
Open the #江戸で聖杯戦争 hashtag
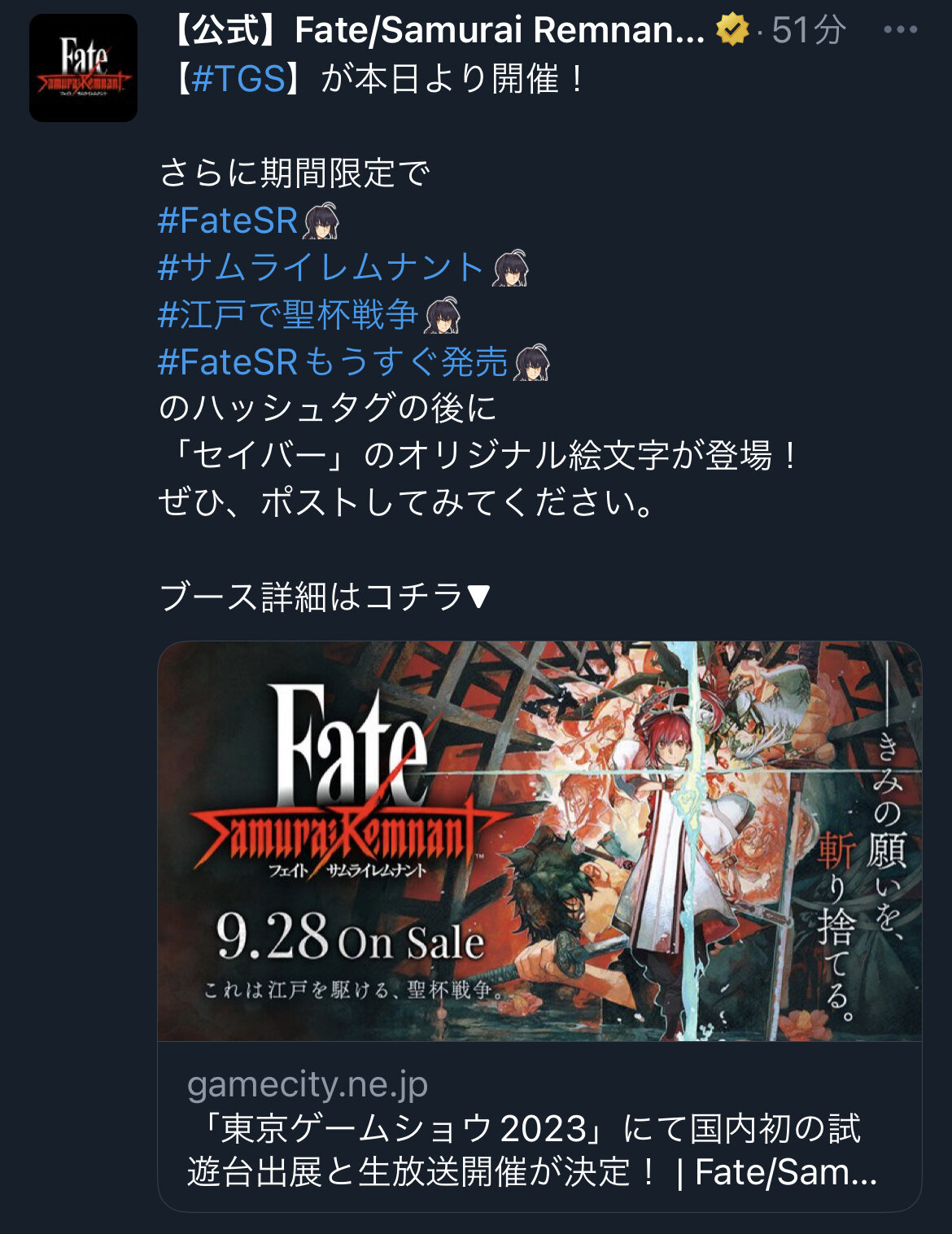[x=288, y=315]
